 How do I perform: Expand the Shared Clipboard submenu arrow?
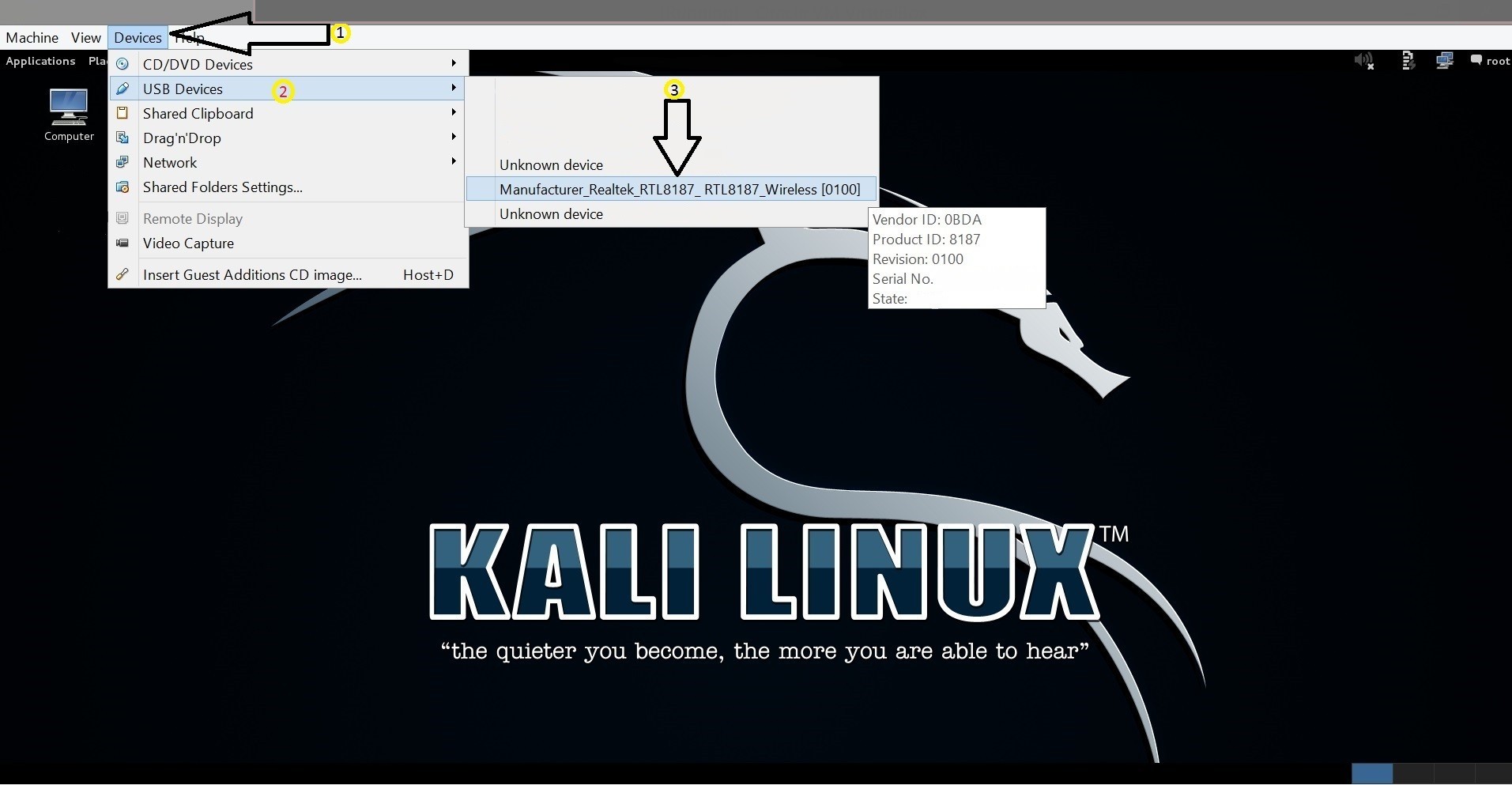pyautogui.click(x=454, y=112)
